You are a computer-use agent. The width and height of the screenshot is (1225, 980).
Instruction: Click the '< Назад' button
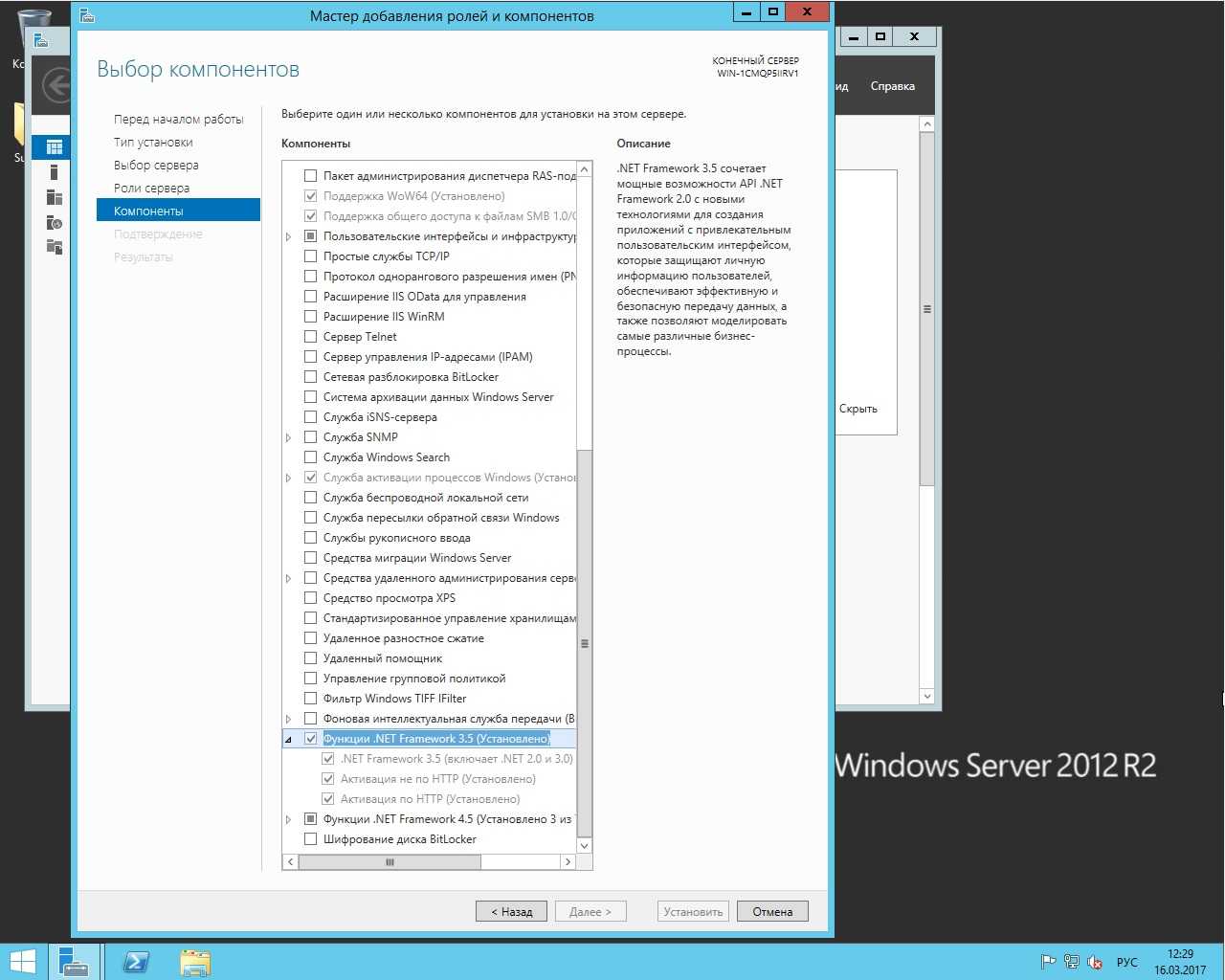[512, 912]
